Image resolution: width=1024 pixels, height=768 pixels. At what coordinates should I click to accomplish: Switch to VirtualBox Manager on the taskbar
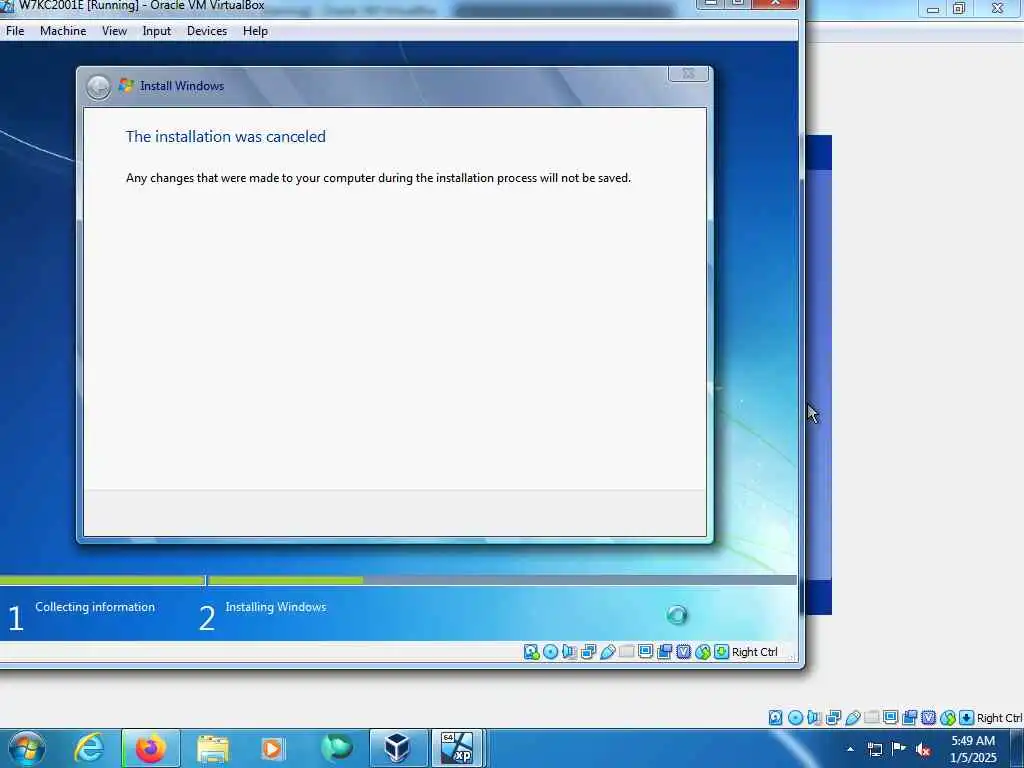point(398,748)
